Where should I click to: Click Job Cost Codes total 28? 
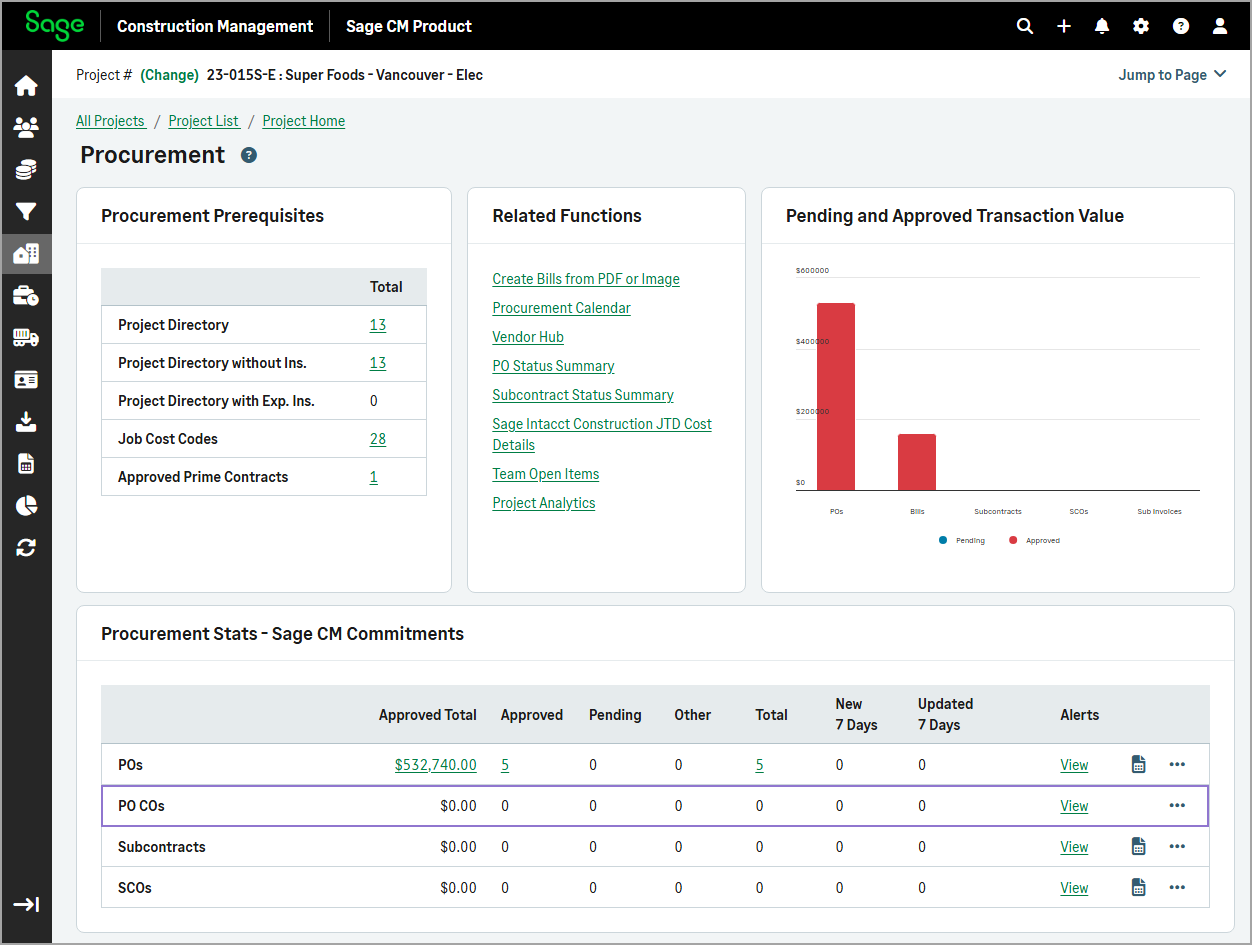[x=377, y=439]
